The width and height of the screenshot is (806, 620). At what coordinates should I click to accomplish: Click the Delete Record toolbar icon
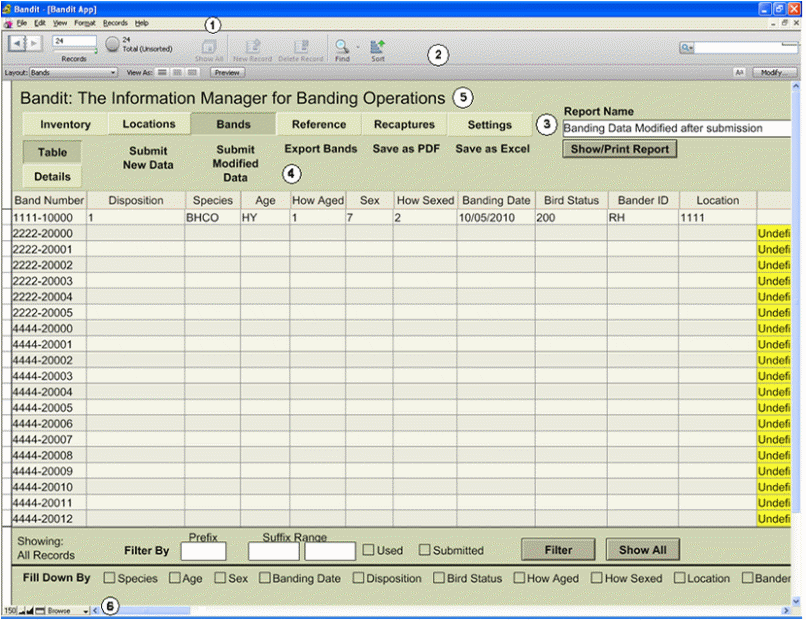299,46
